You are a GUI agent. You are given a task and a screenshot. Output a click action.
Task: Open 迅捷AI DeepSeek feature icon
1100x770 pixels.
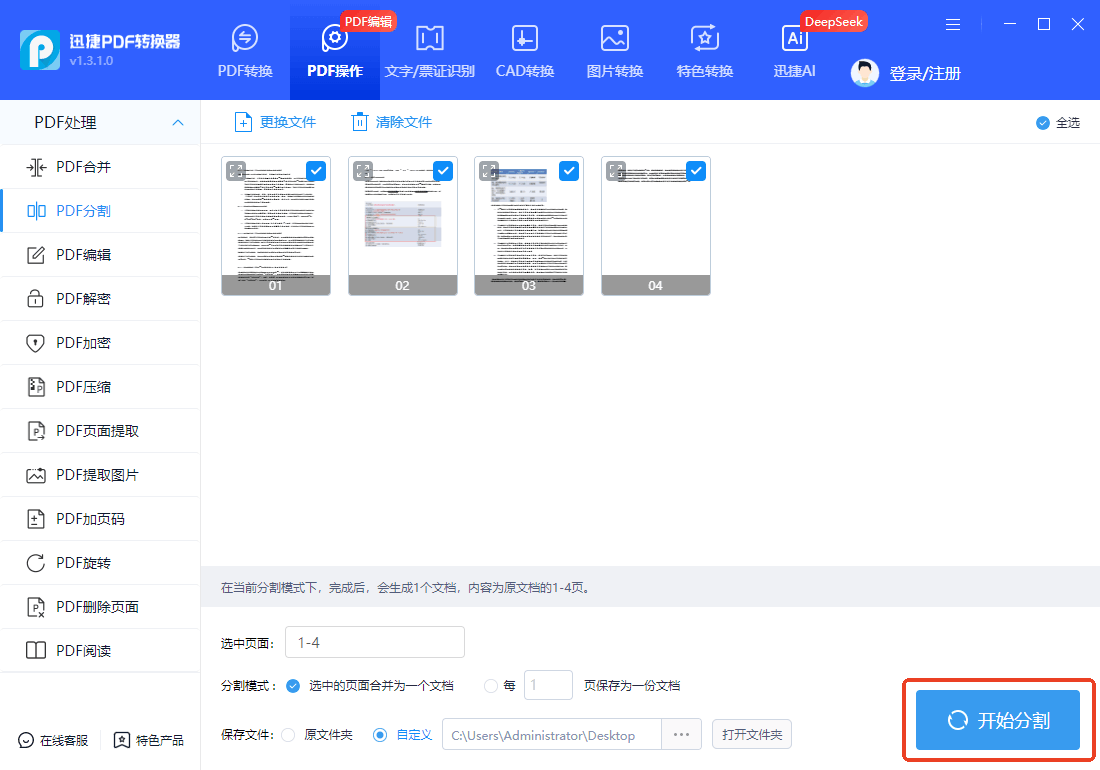pyautogui.click(x=794, y=38)
